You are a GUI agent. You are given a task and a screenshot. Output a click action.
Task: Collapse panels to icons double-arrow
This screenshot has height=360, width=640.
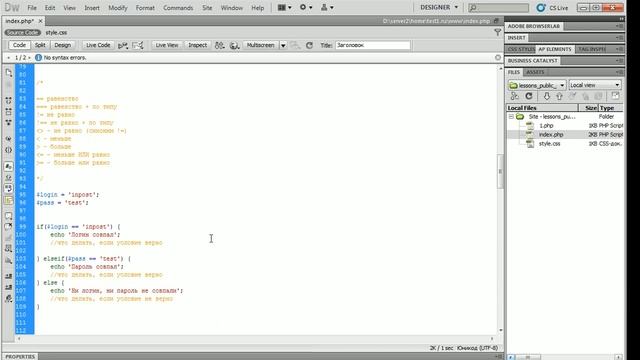[621, 19]
